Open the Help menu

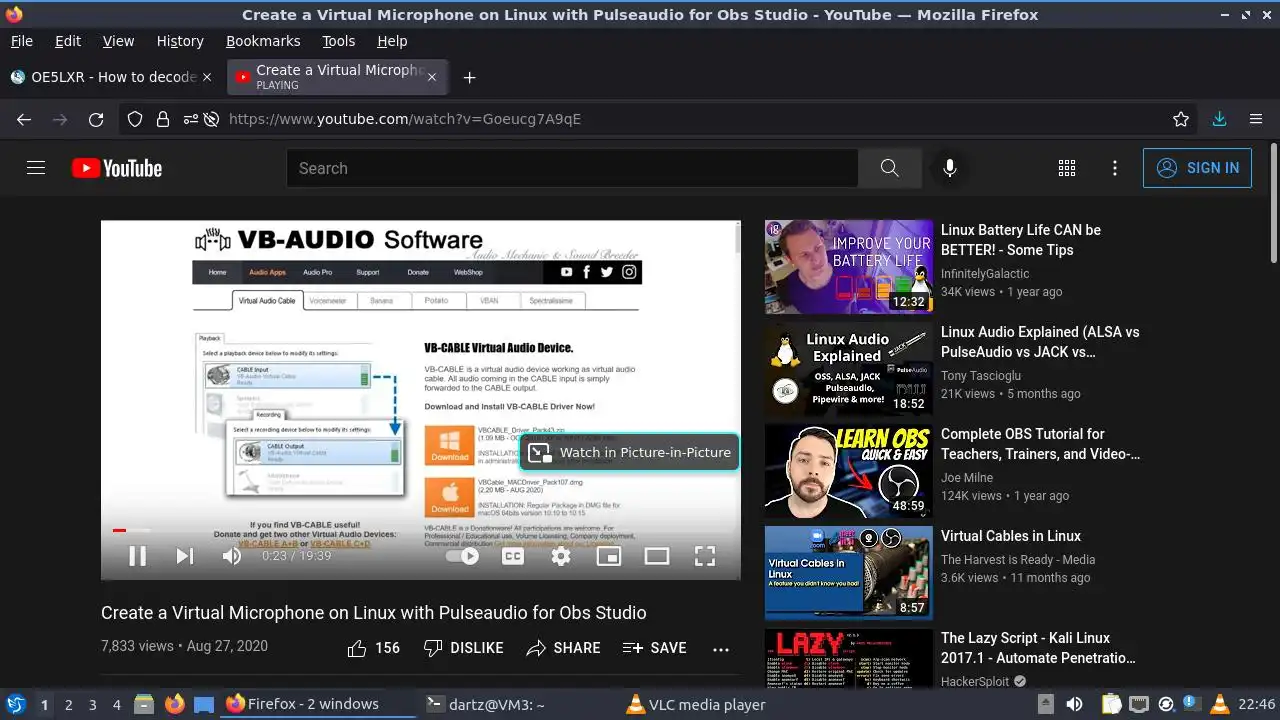[x=392, y=41]
